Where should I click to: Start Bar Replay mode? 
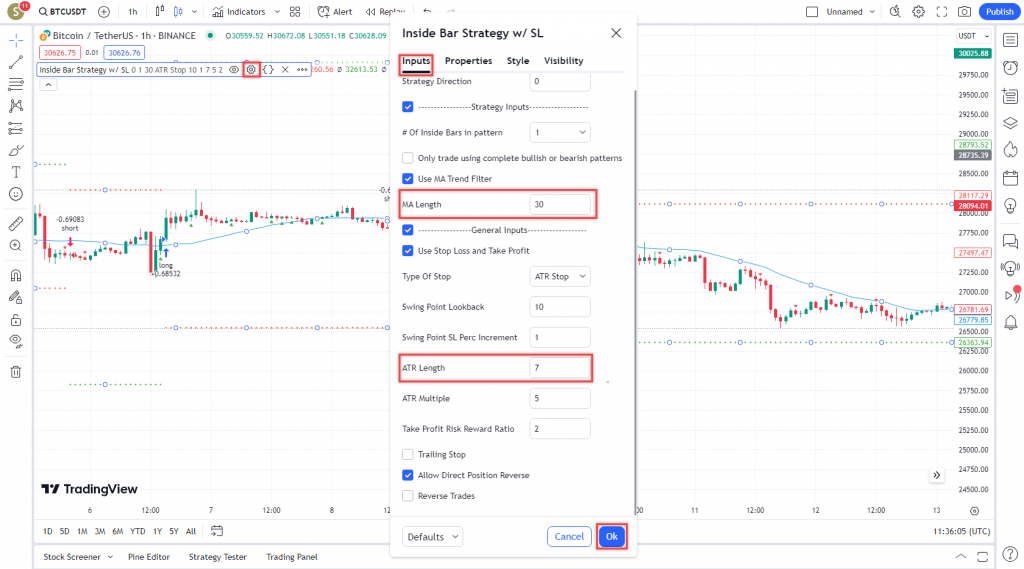point(385,12)
